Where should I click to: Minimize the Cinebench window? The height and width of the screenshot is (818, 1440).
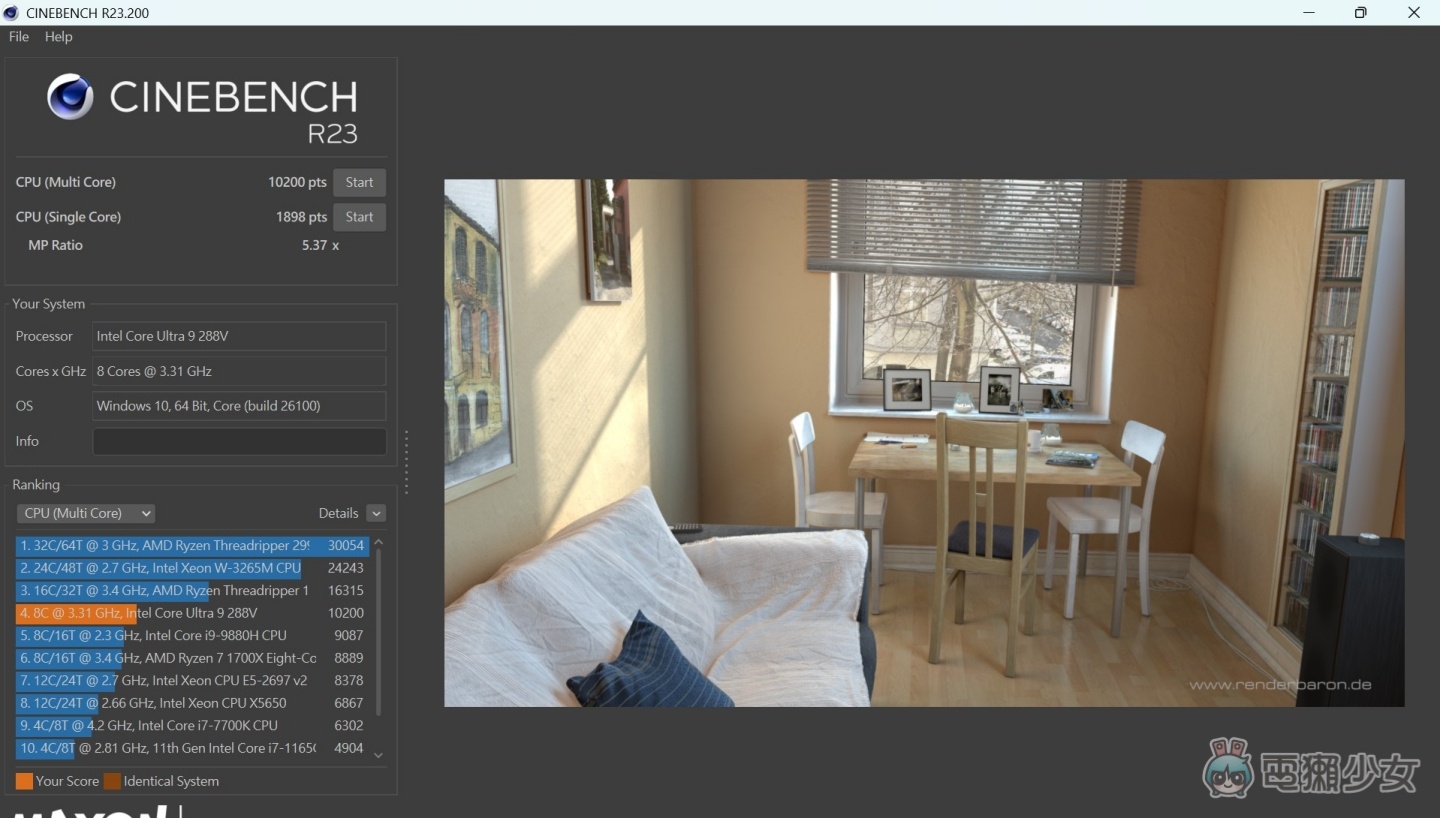[x=1309, y=12]
